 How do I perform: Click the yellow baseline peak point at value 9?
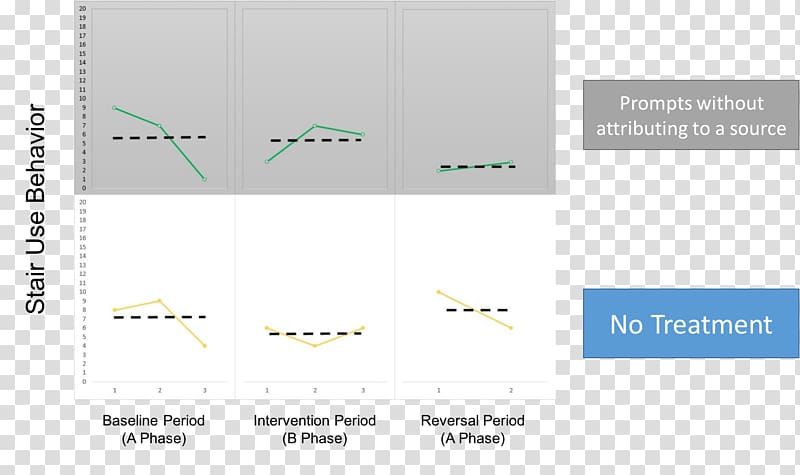tap(160, 301)
